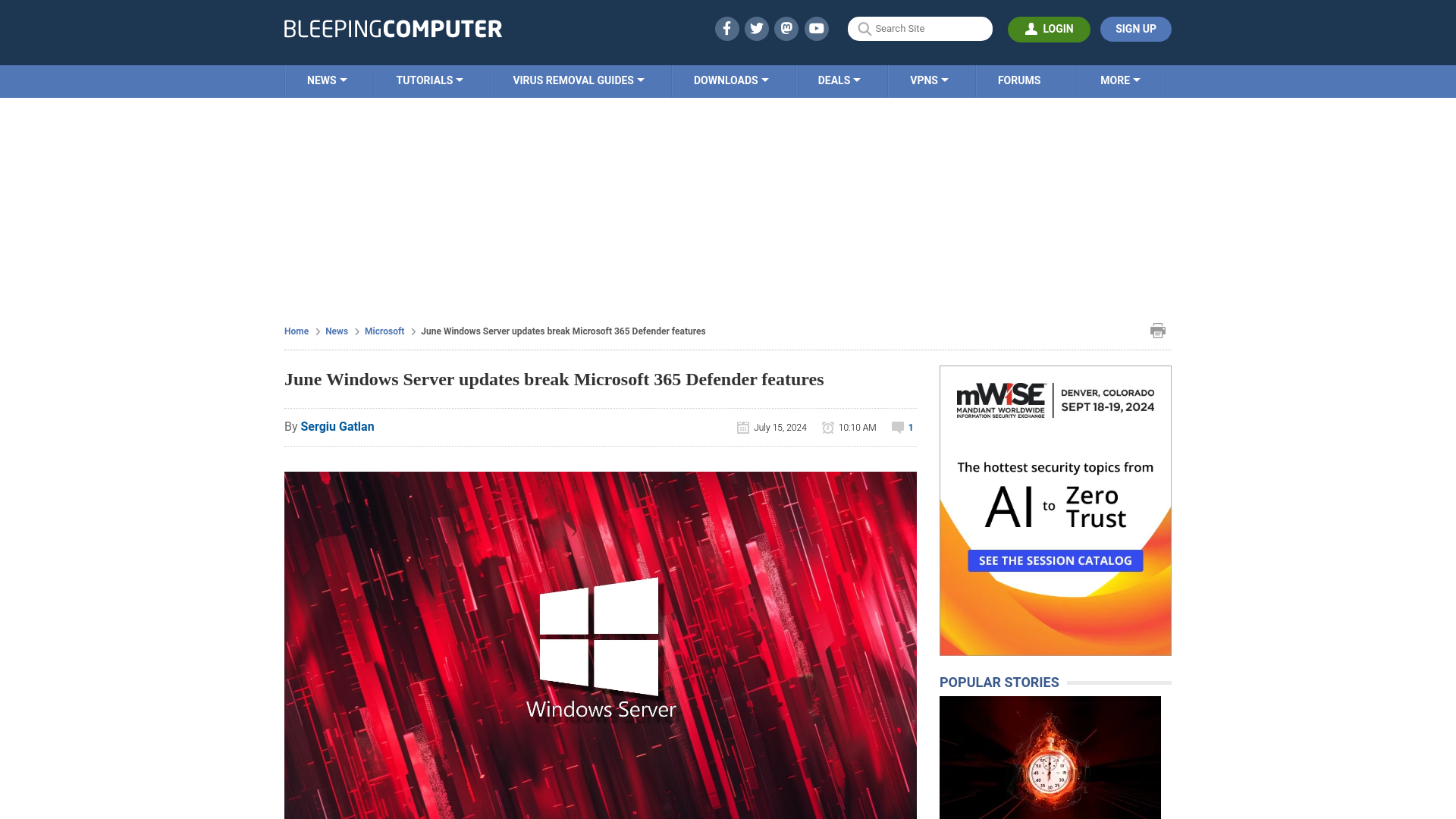Expand the DOWNLOADS dropdown menu
This screenshot has width=1456, height=819.
731,80
